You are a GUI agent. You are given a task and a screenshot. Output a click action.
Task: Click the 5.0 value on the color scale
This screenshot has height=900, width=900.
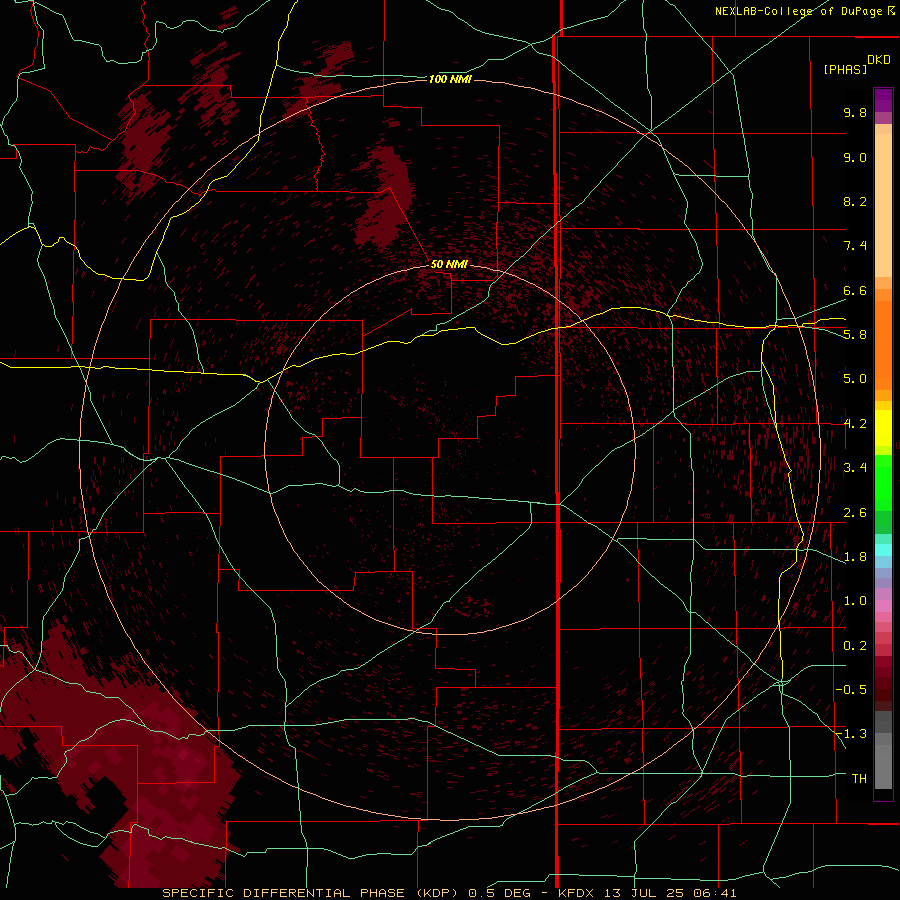click(855, 379)
